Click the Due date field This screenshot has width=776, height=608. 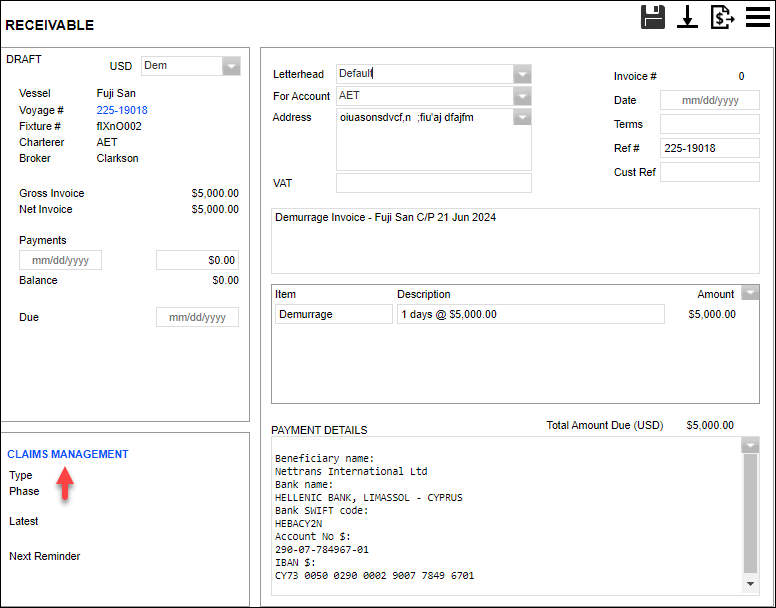pyautogui.click(x=197, y=317)
